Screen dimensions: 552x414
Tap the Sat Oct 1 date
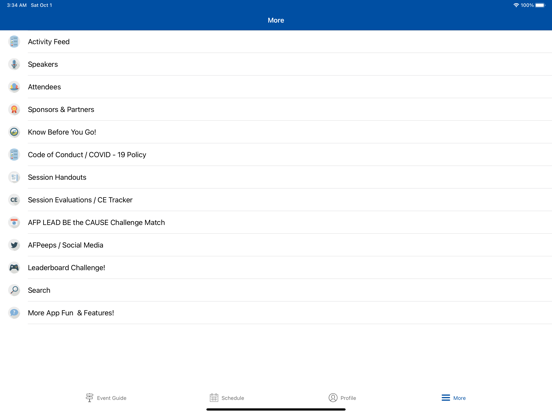point(41,5)
